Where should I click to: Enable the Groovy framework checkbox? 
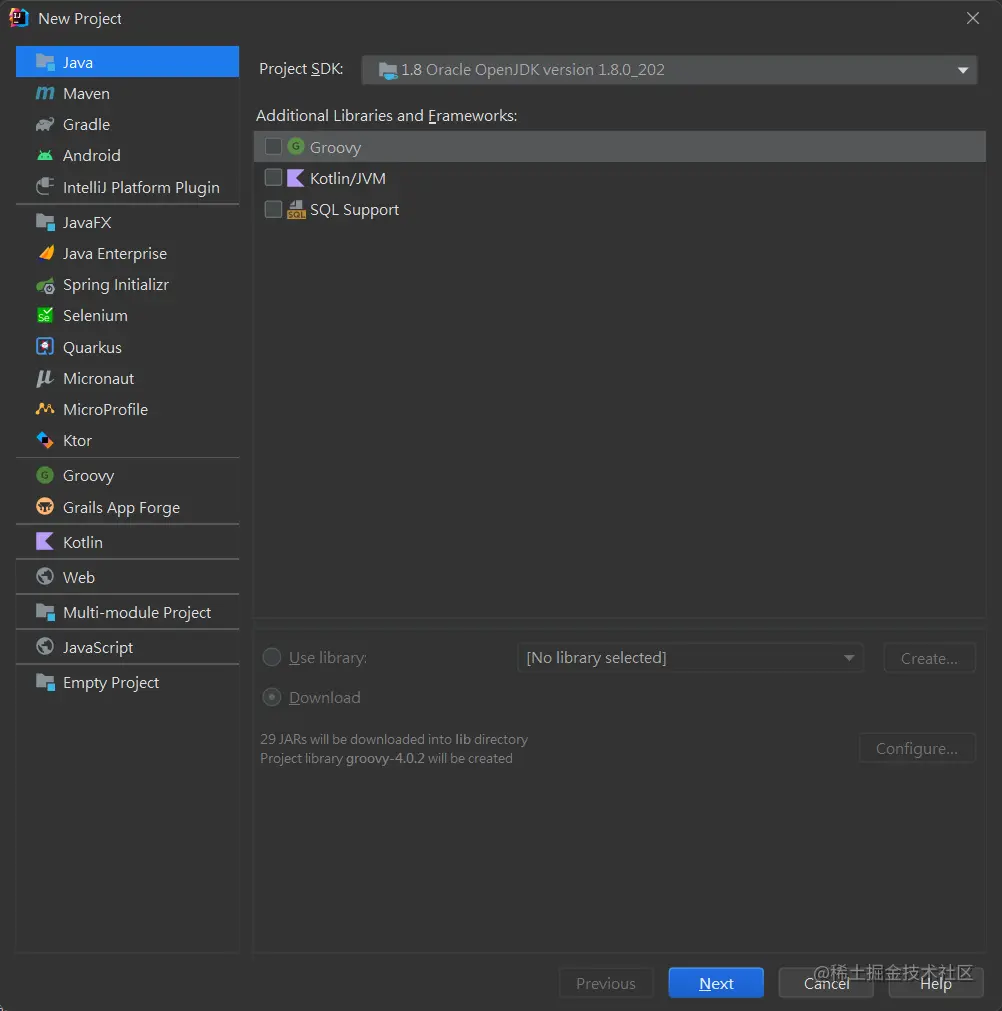(x=273, y=146)
